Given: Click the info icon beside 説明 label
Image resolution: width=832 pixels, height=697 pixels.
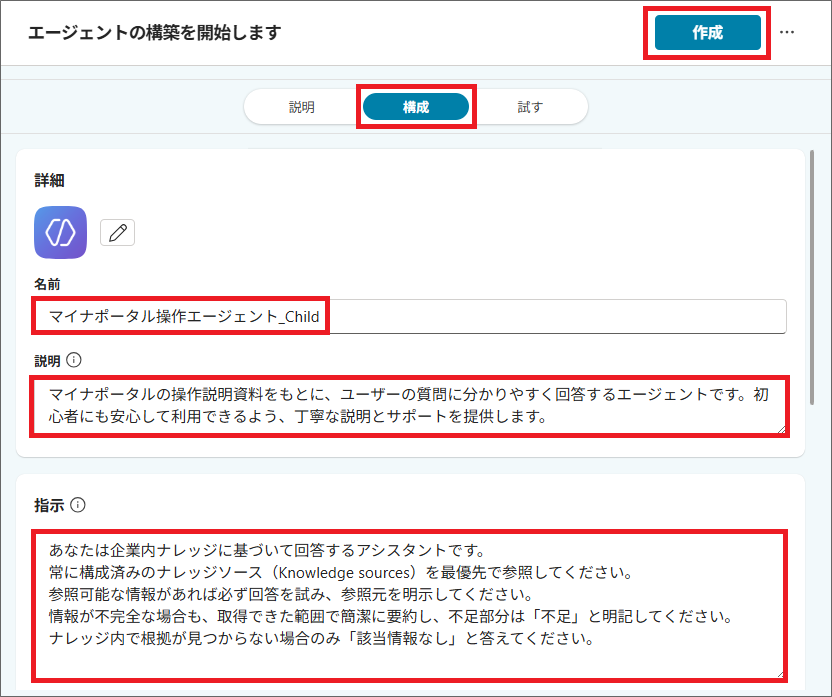Looking at the screenshot, I should [75, 359].
